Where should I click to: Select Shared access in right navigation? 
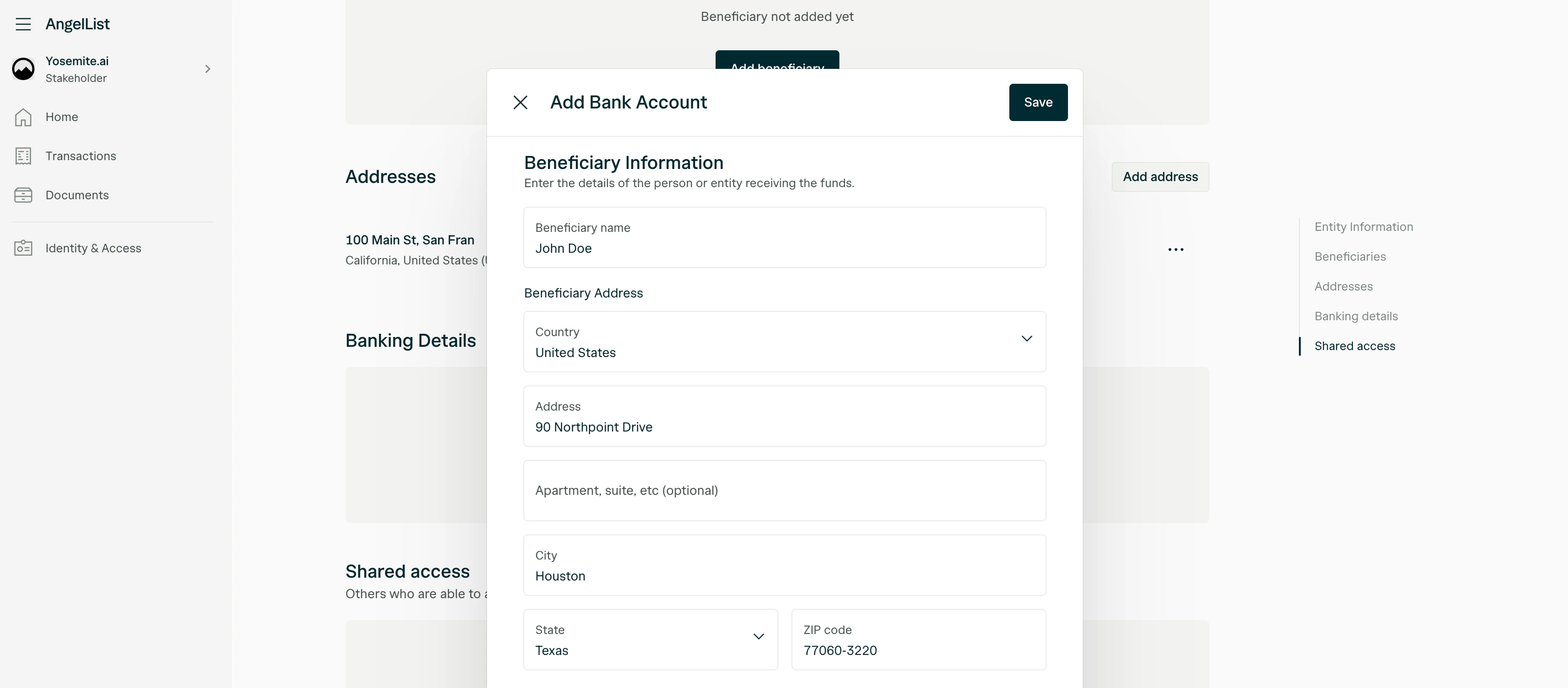coord(1355,345)
